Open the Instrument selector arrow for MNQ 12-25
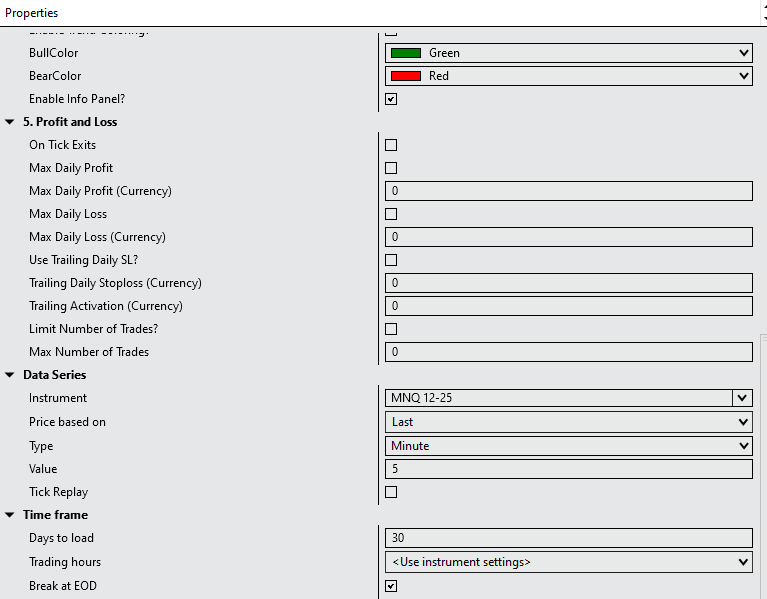Viewport: 767px width, 599px height. pyautogui.click(x=742, y=398)
